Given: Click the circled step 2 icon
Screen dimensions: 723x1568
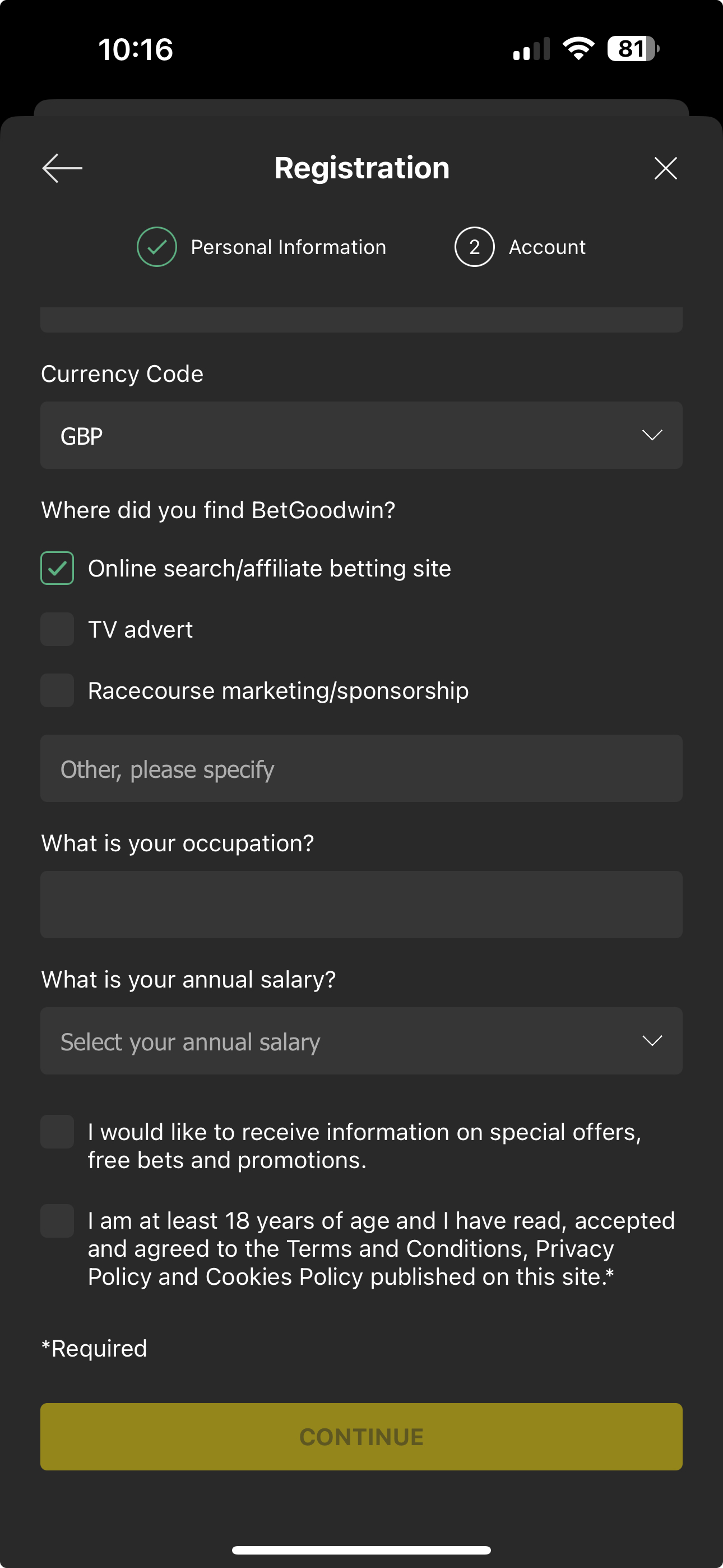Looking at the screenshot, I should point(474,247).
